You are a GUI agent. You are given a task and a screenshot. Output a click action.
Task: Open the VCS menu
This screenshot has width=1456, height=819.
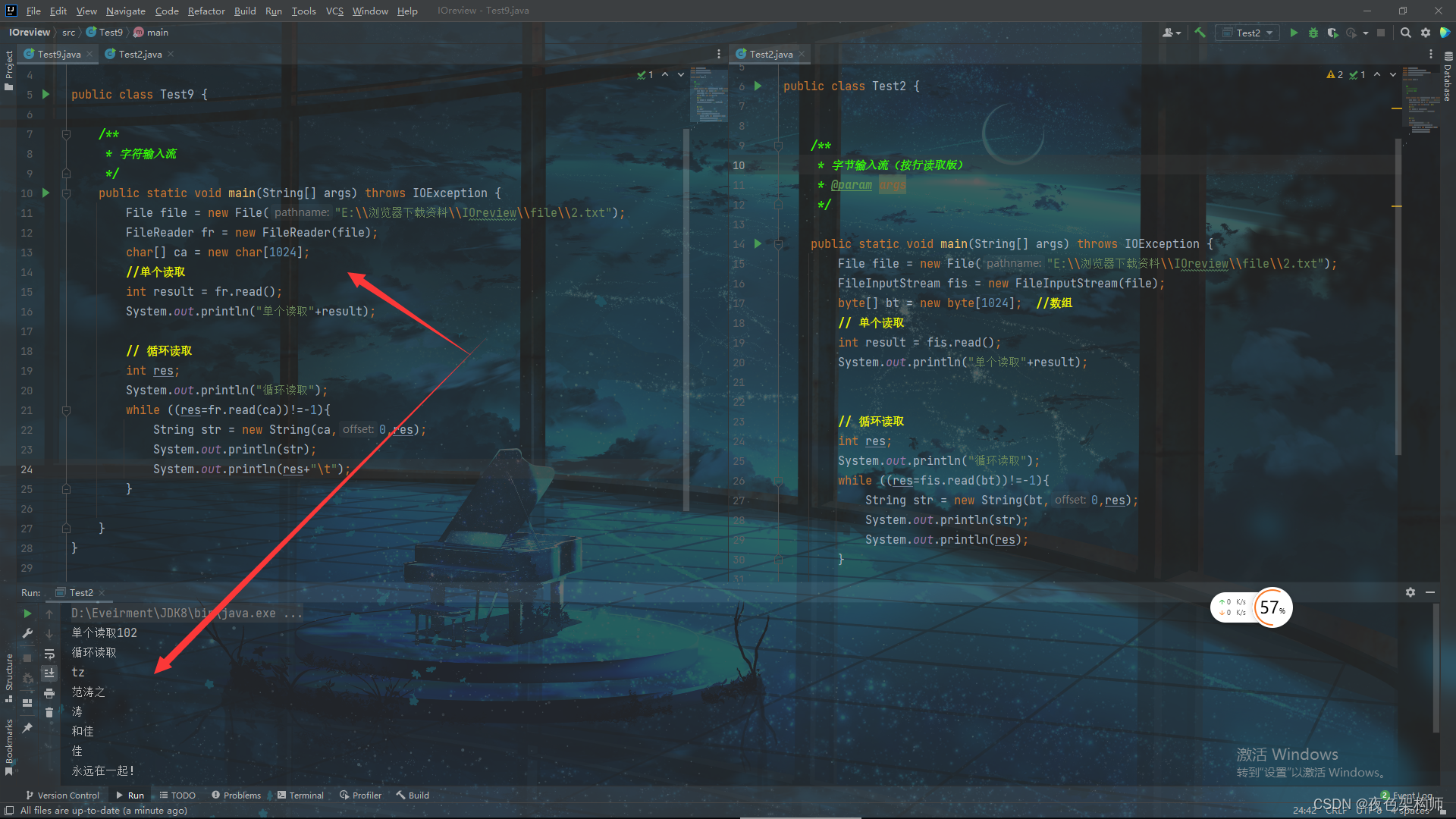click(334, 11)
